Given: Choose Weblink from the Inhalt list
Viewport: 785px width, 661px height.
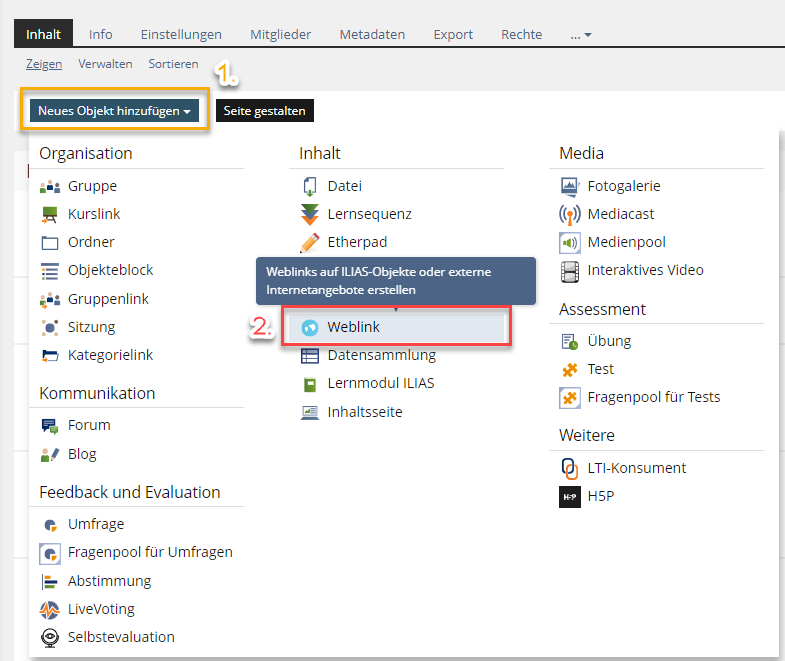Looking at the screenshot, I should pyautogui.click(x=353, y=327).
